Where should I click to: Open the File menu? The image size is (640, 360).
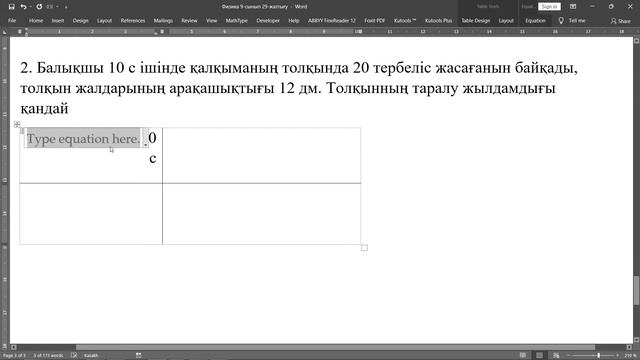(12, 20)
